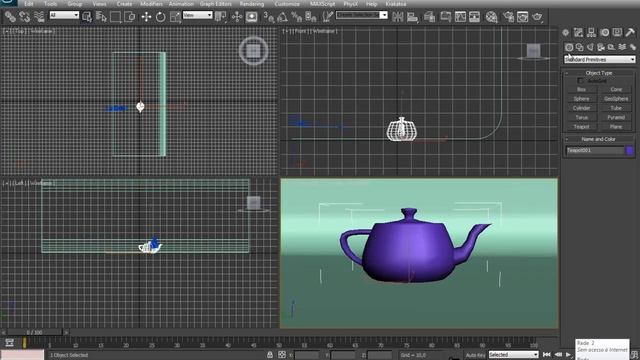Open reference coordinate system 'View' dropdown
Image resolution: width=640 pixels, height=360 pixels.
(198, 15)
